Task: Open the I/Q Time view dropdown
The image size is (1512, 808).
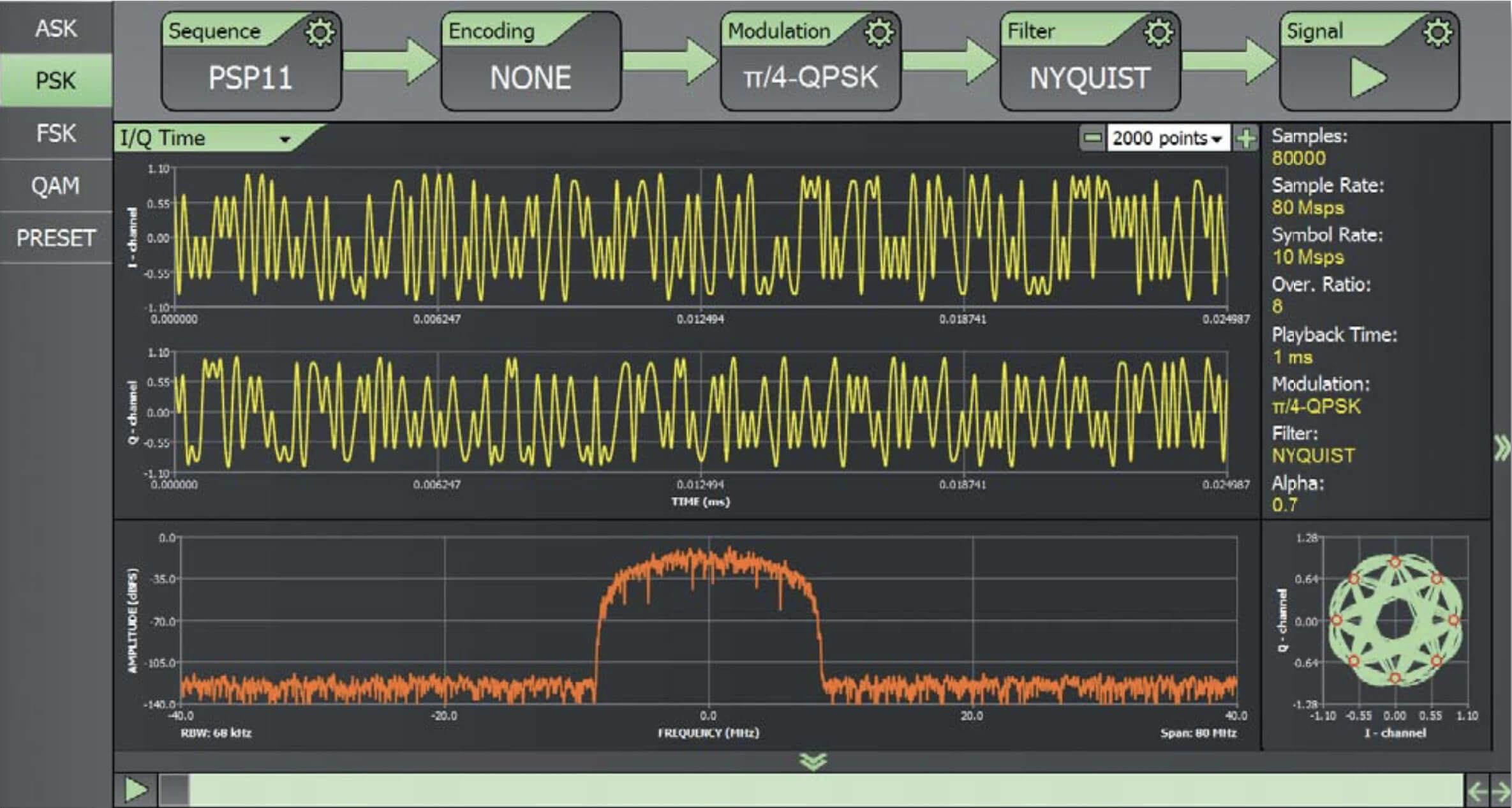Action: pos(285,138)
